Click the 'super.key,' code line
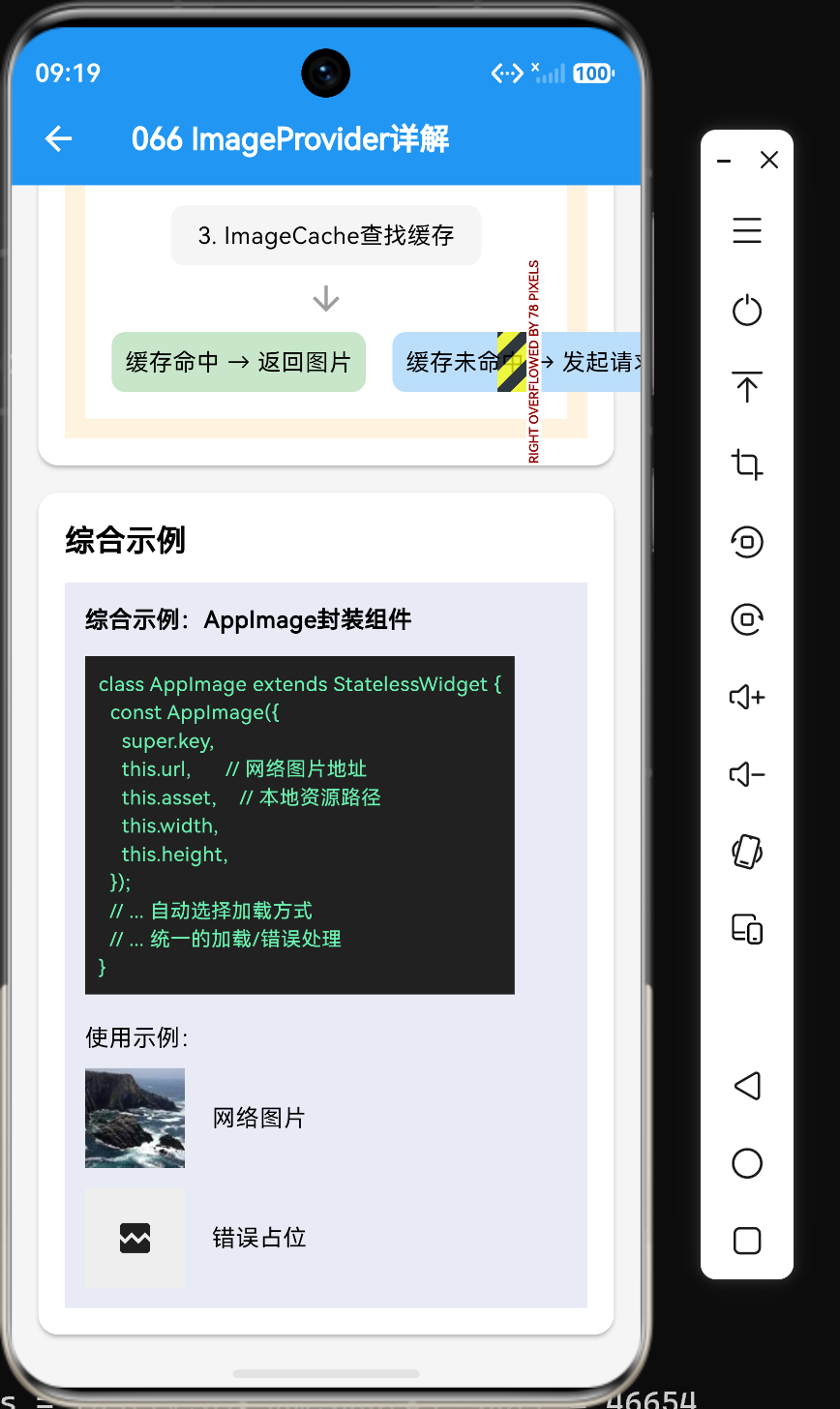Image resolution: width=840 pixels, height=1409 pixels. (x=167, y=741)
